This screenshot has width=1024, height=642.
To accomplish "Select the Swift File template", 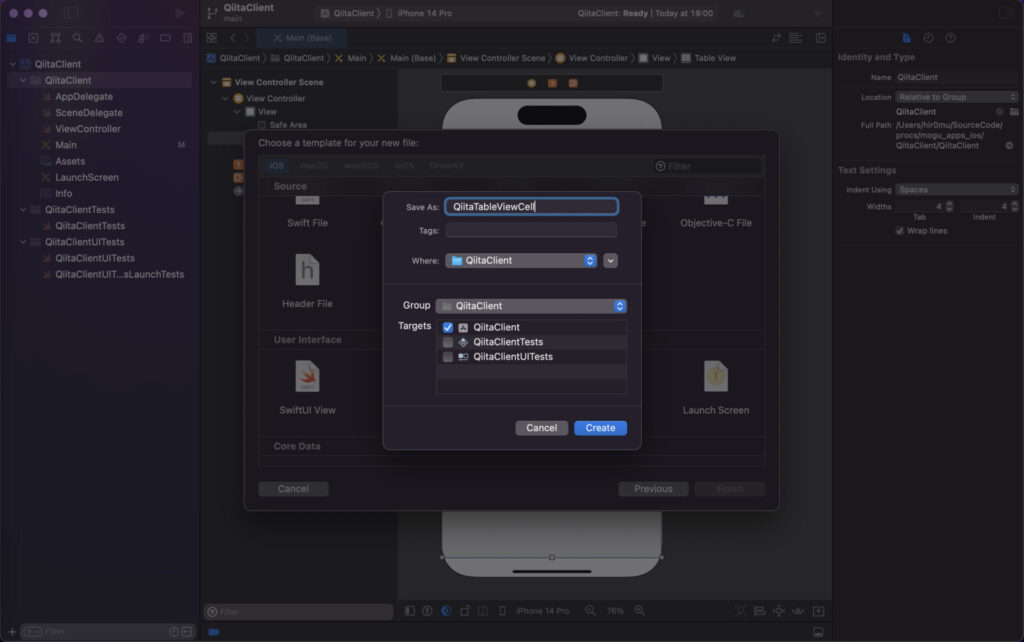I will point(308,212).
